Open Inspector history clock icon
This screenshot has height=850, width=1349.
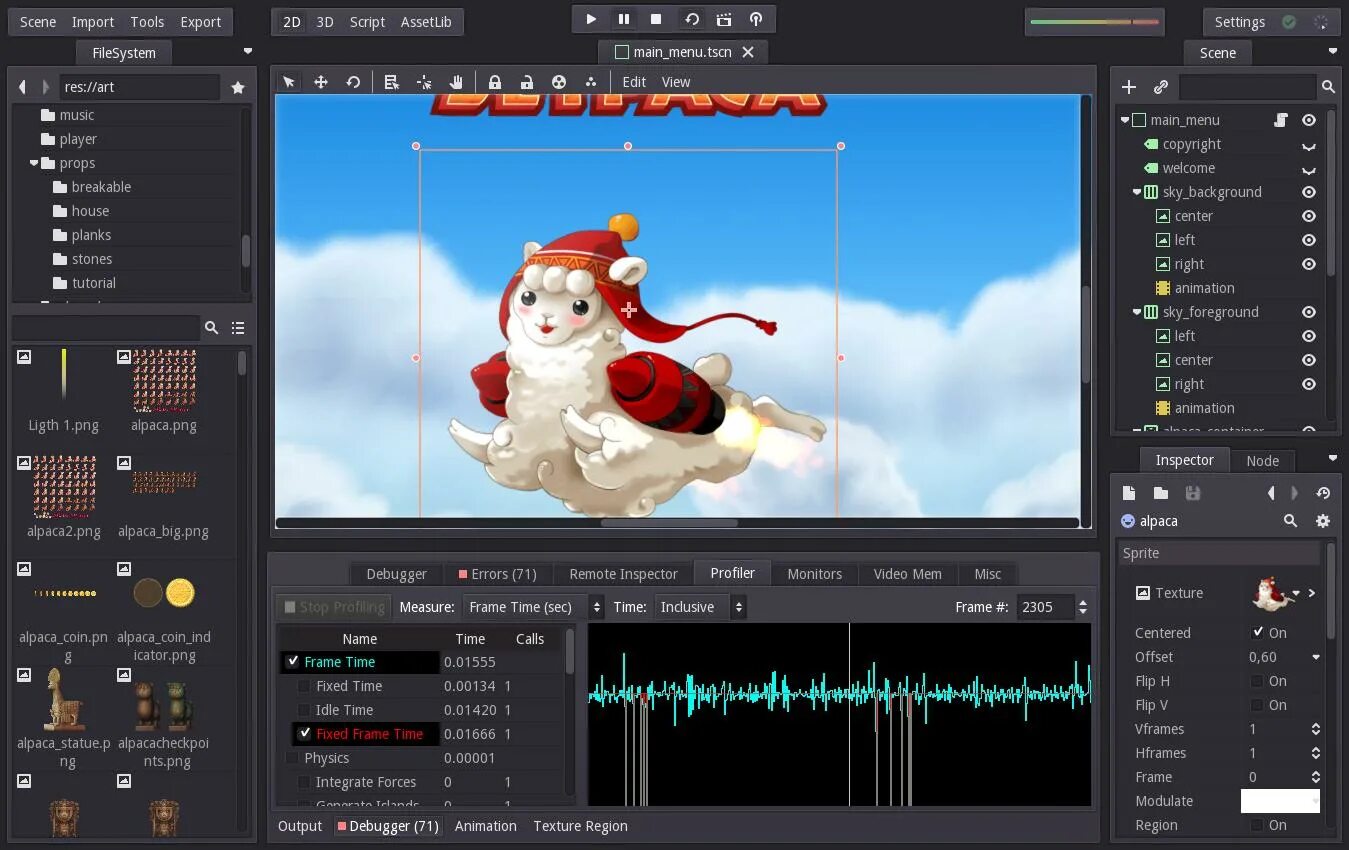[x=1323, y=493]
